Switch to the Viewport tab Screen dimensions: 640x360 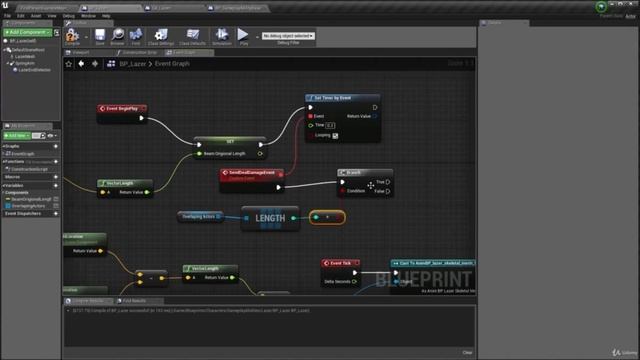click(81, 53)
